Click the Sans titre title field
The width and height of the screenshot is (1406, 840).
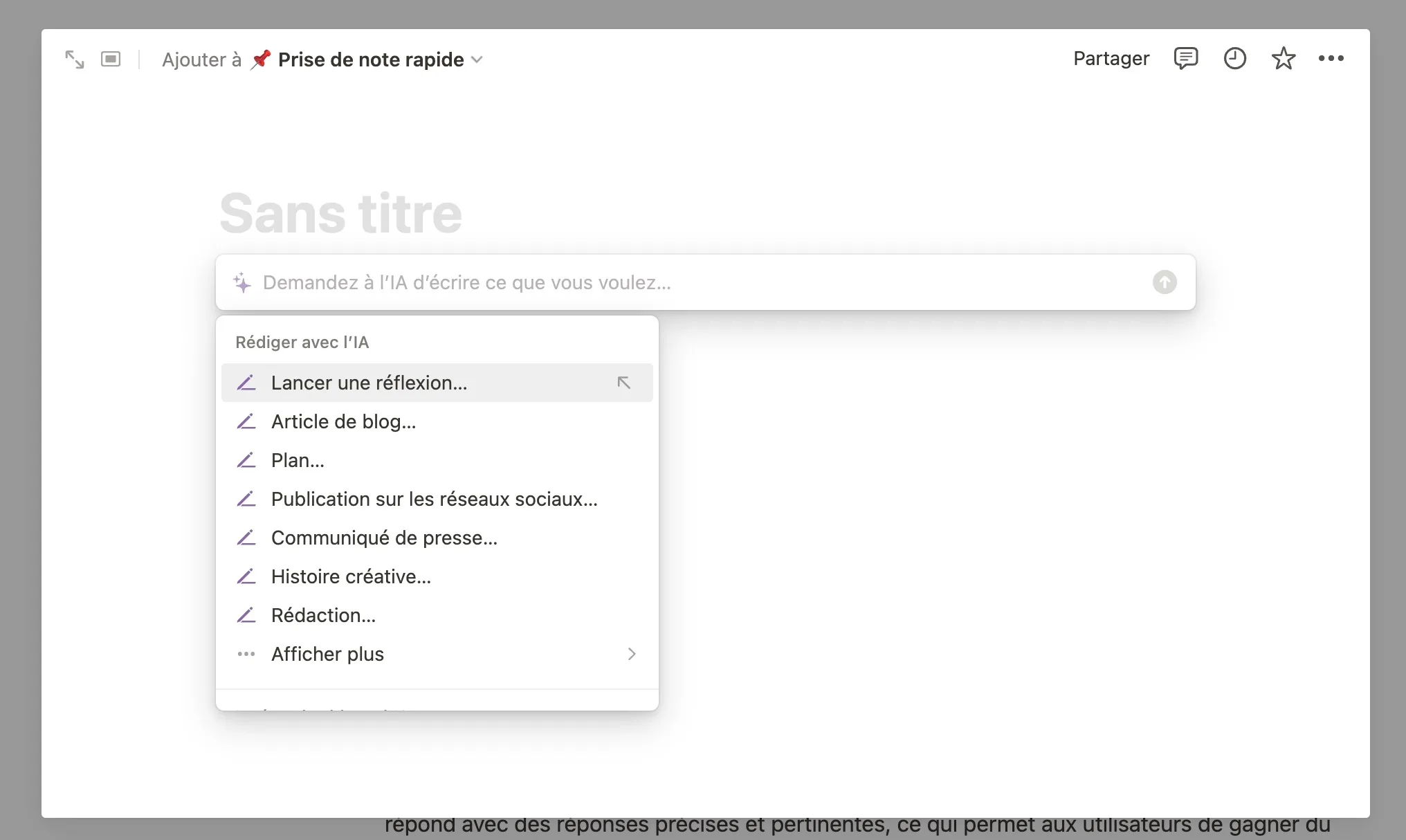coord(340,213)
